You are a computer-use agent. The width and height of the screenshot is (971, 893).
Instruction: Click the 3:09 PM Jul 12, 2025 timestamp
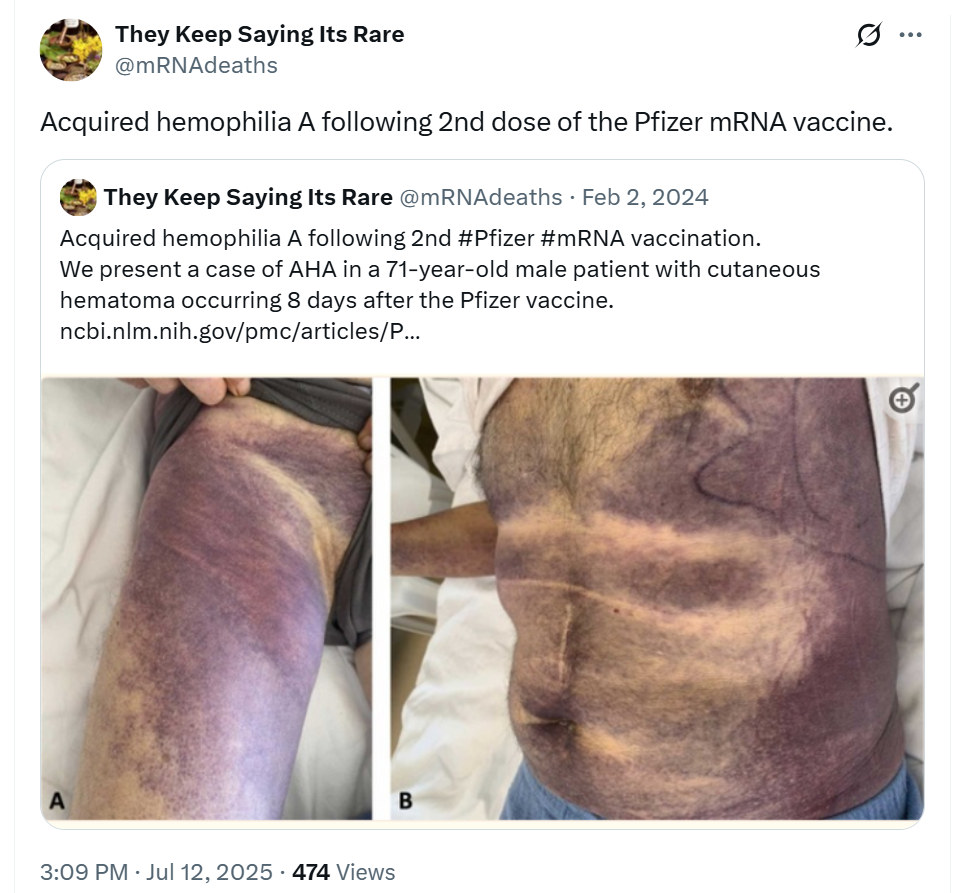(156, 872)
